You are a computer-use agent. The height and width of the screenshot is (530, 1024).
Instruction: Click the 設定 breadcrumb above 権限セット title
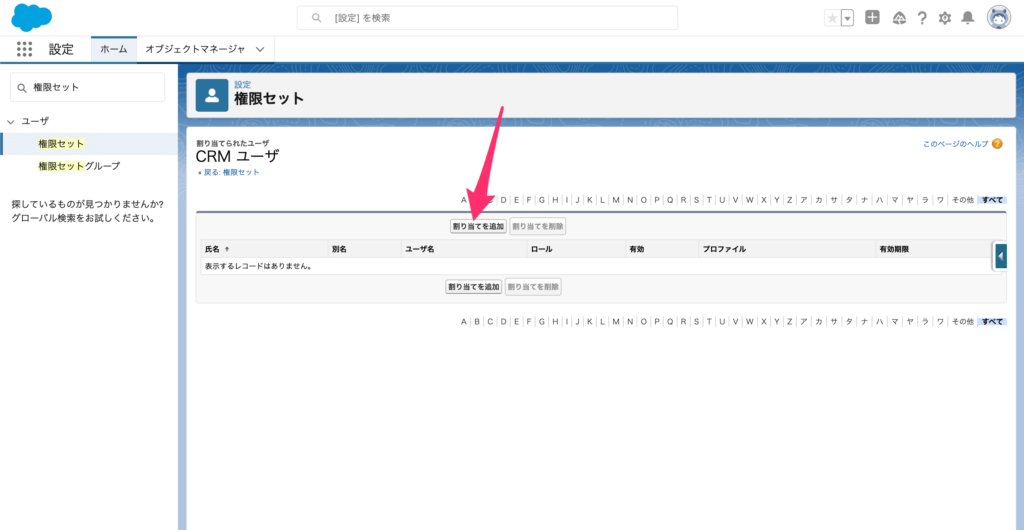[242, 85]
